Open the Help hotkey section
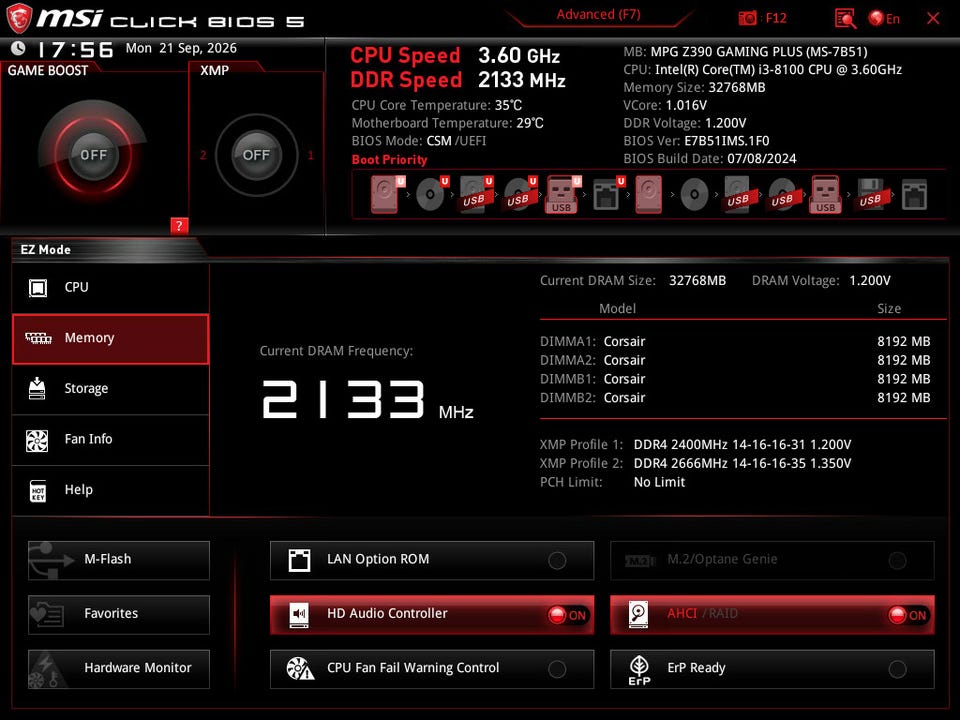 110,490
